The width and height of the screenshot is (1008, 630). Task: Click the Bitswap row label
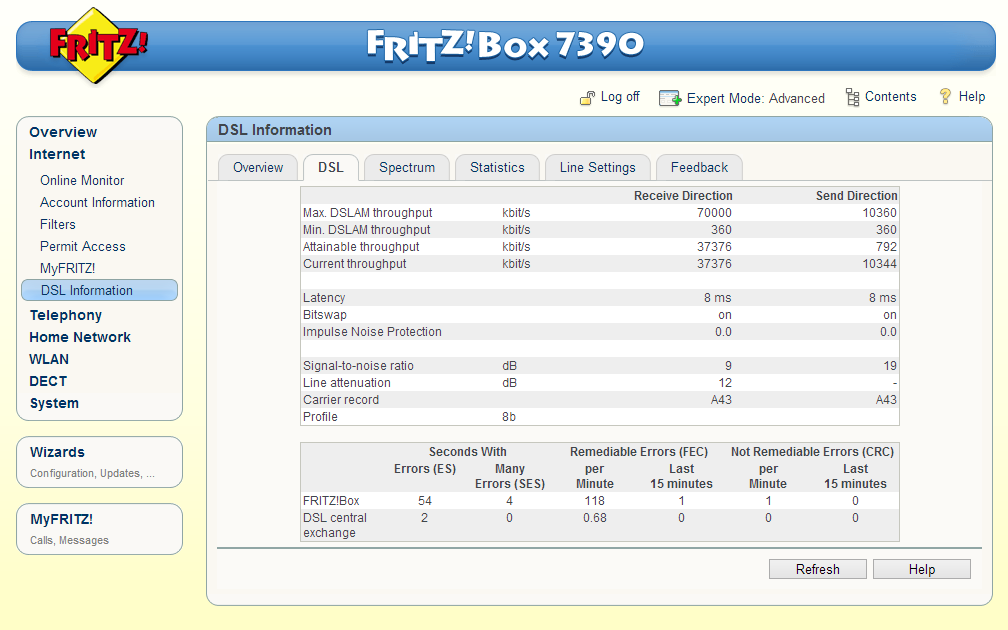click(x=325, y=315)
